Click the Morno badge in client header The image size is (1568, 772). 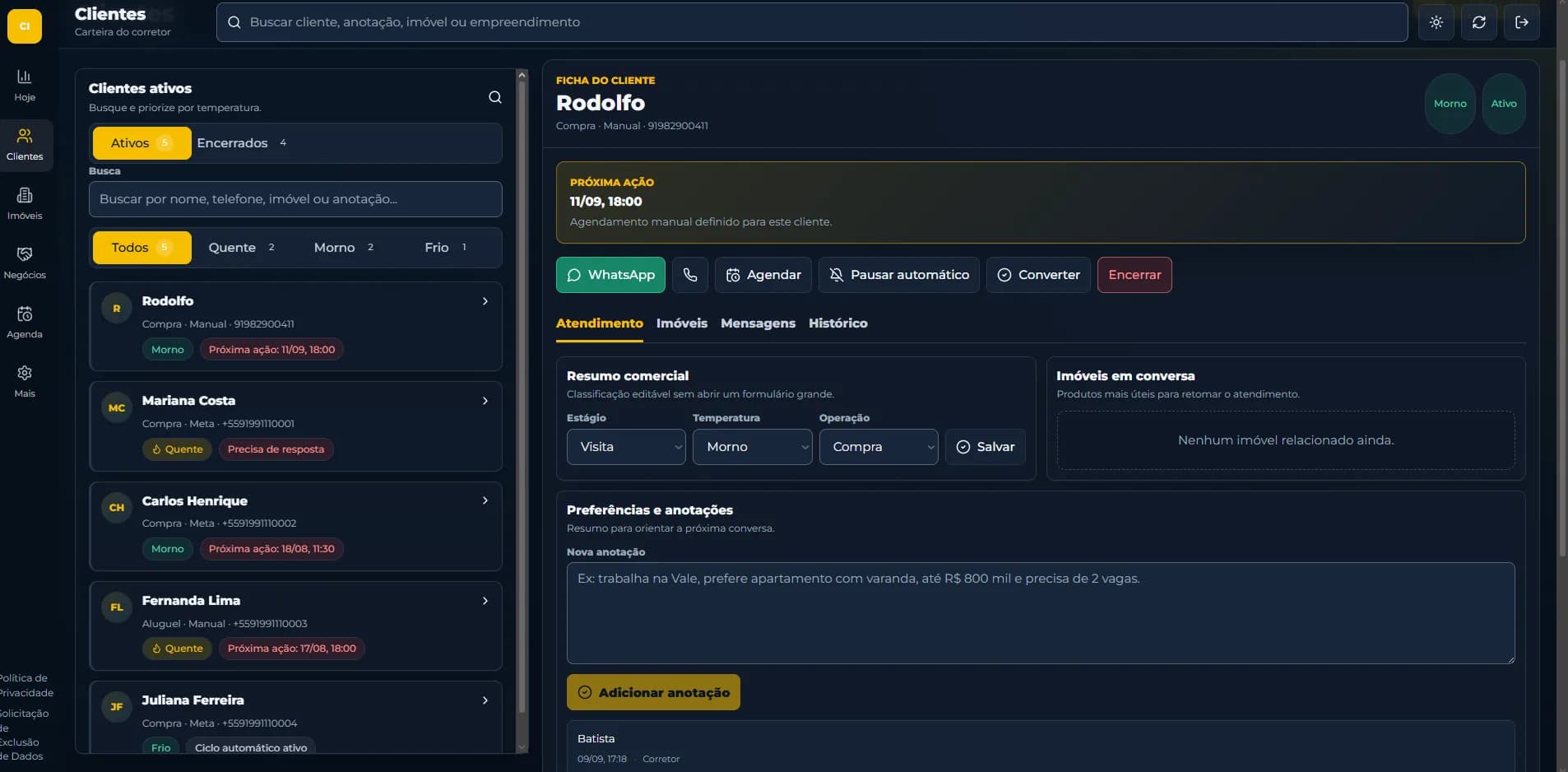[x=1450, y=104]
